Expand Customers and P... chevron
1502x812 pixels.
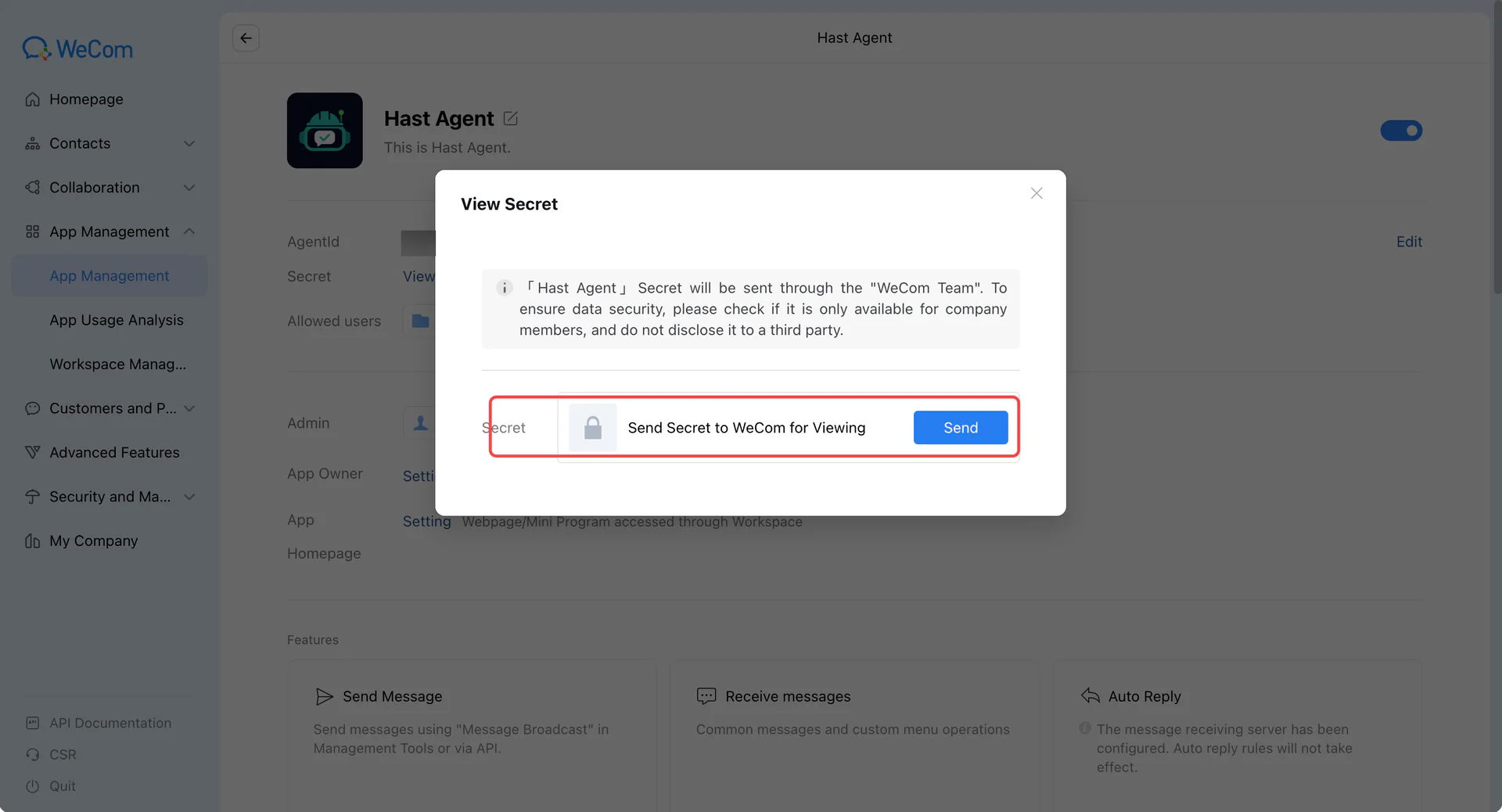(x=189, y=408)
